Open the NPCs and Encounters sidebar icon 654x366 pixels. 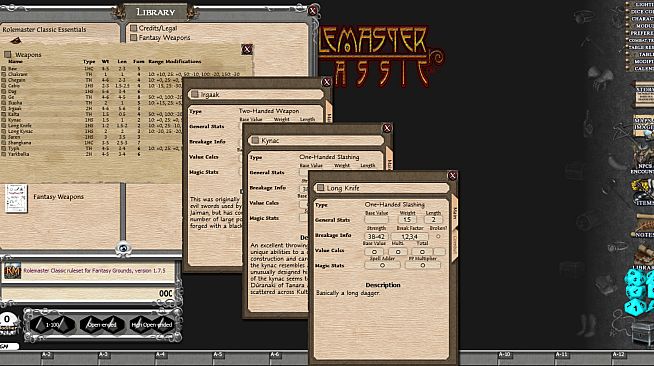643,160
